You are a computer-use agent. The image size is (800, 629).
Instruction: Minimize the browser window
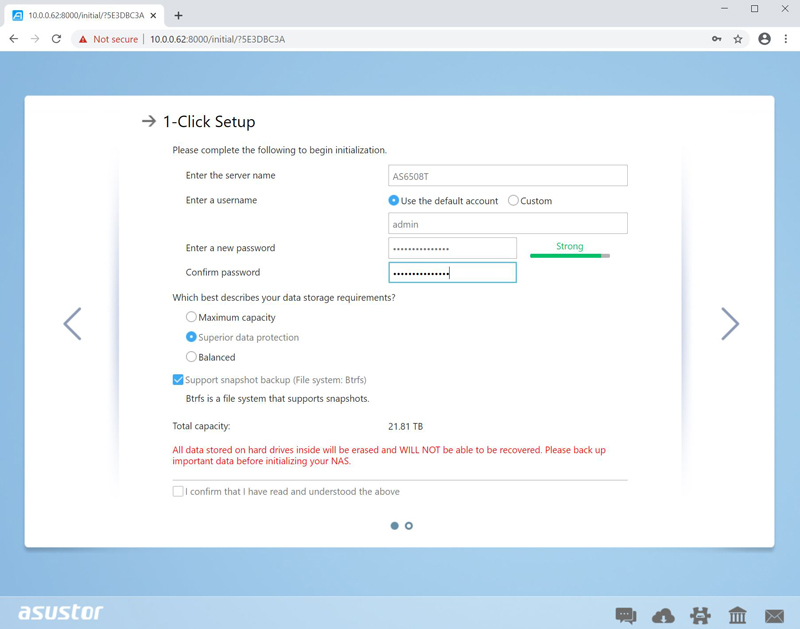click(x=724, y=9)
